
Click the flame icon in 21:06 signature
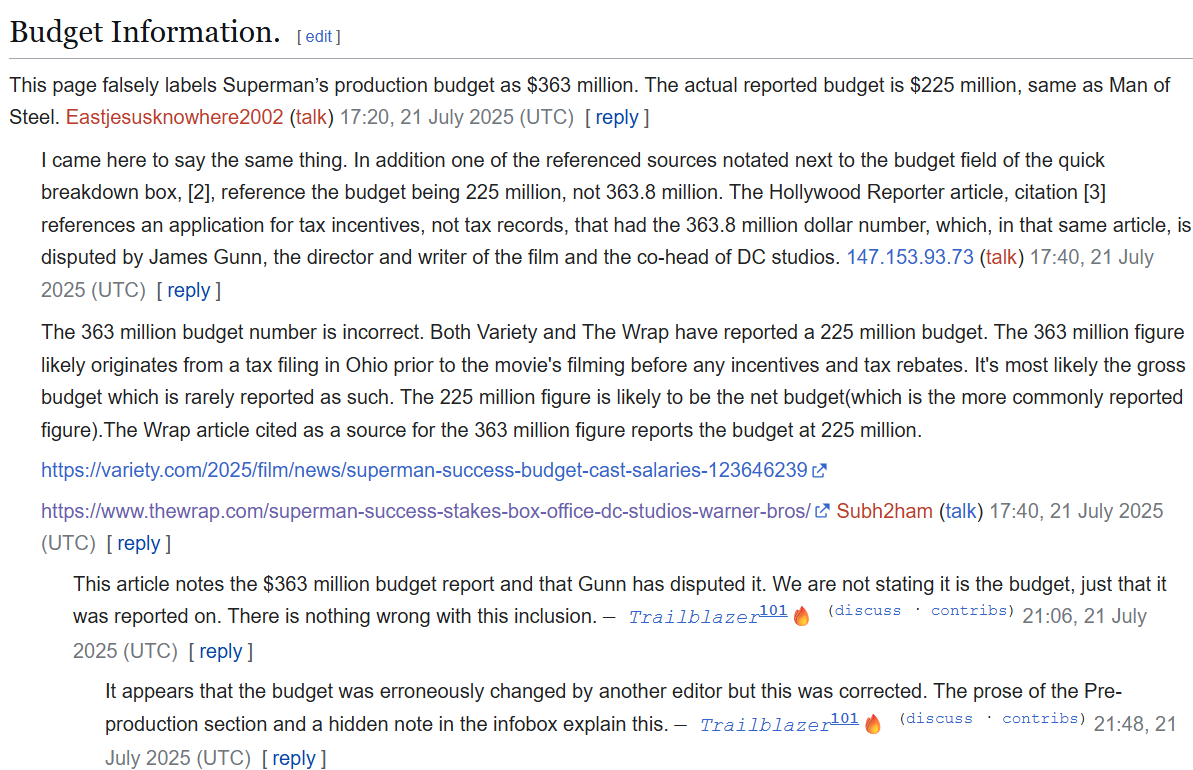[x=801, y=616]
